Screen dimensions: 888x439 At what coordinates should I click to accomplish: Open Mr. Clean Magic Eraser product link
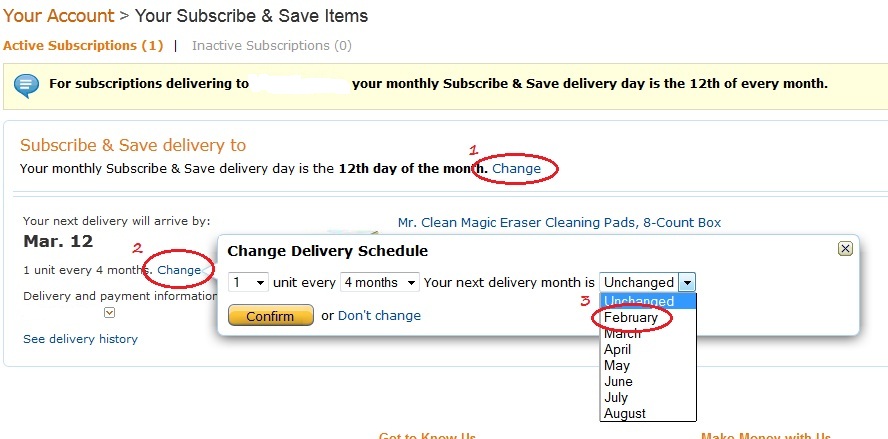[x=560, y=223]
